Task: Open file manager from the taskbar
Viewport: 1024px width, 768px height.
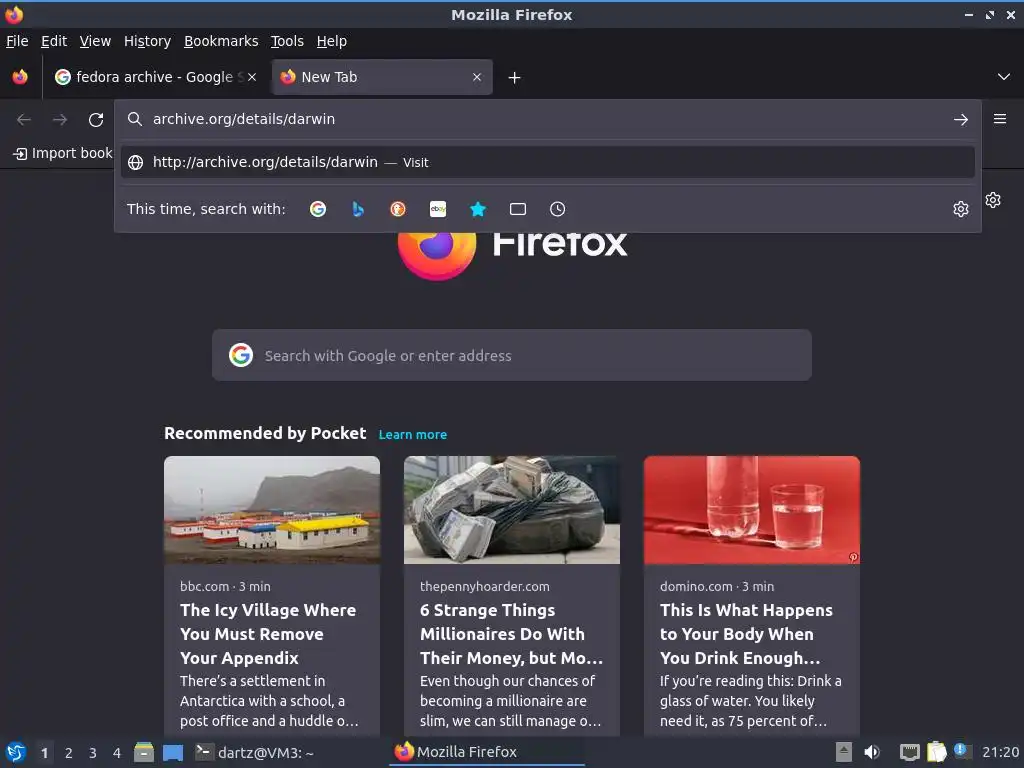Action: 144,752
